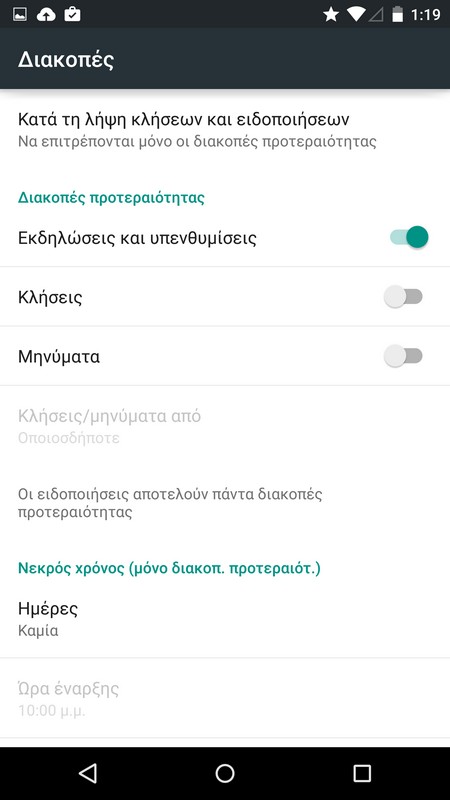Turn on the Μηνύματα toggle
The height and width of the screenshot is (800, 450).
pos(404,356)
